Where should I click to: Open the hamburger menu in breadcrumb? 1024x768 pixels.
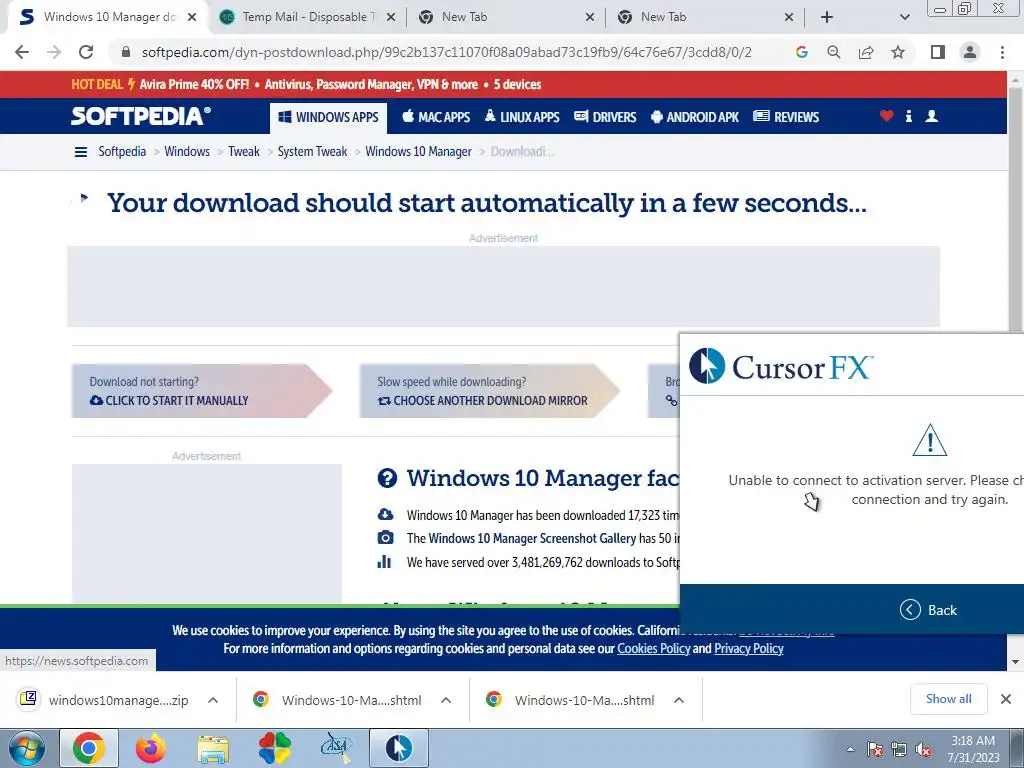click(x=81, y=152)
